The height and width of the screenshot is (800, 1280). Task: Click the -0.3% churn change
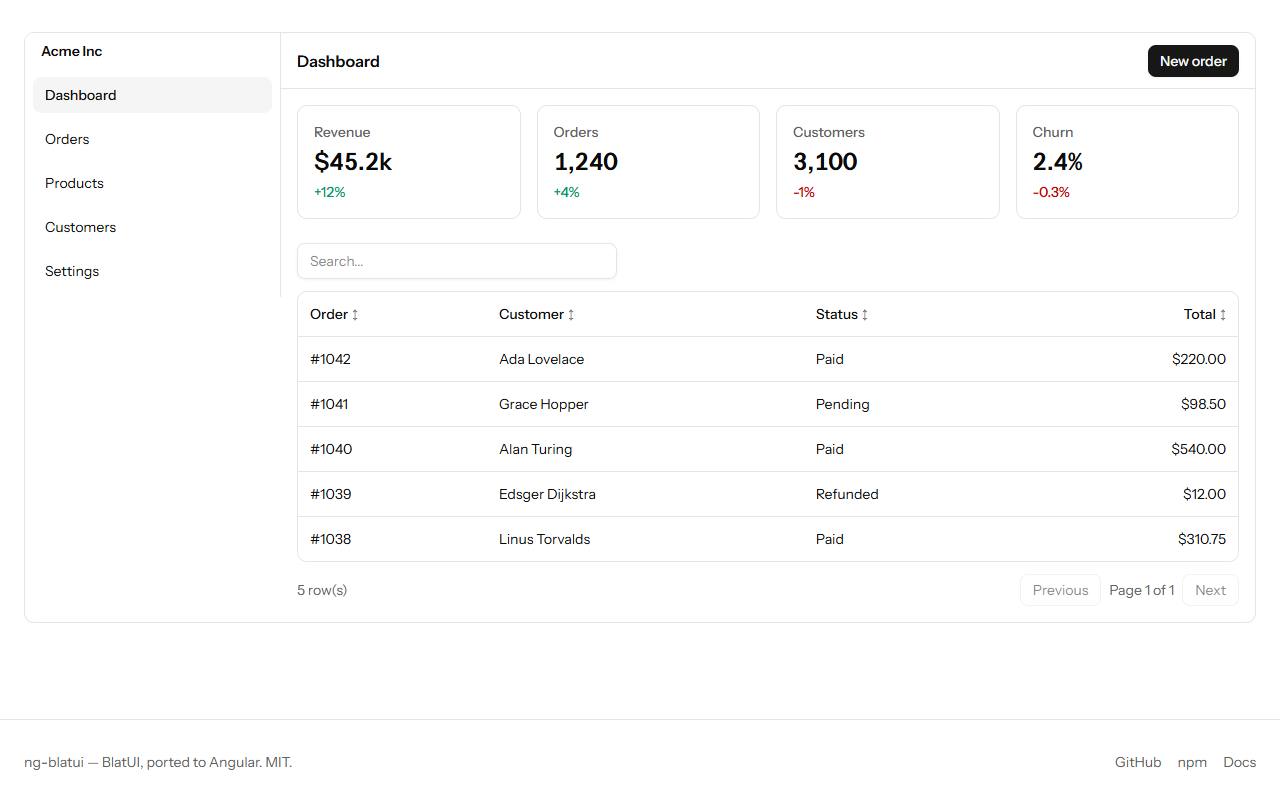(x=1051, y=192)
